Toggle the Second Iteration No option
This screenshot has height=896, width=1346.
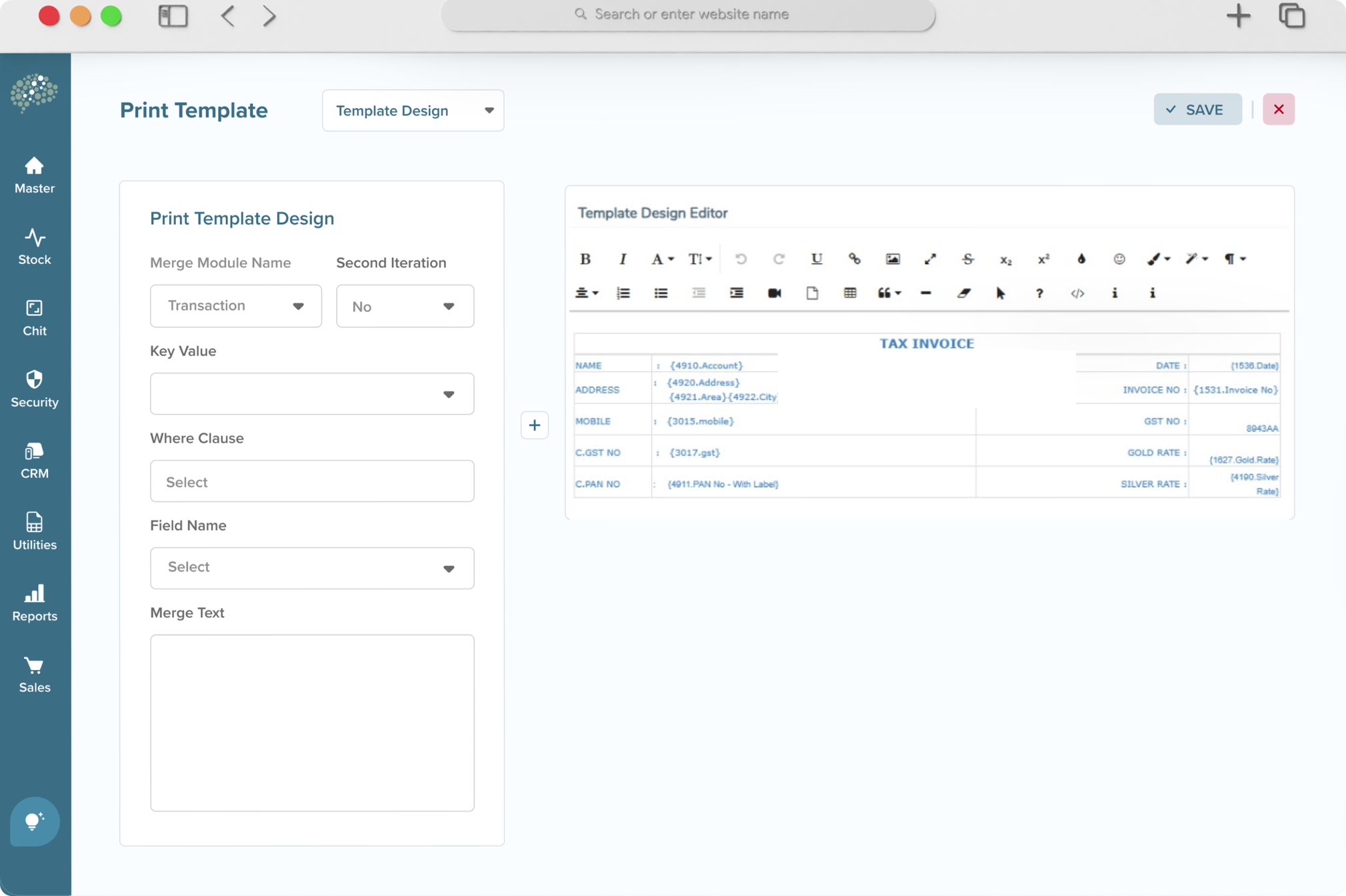[404, 305]
